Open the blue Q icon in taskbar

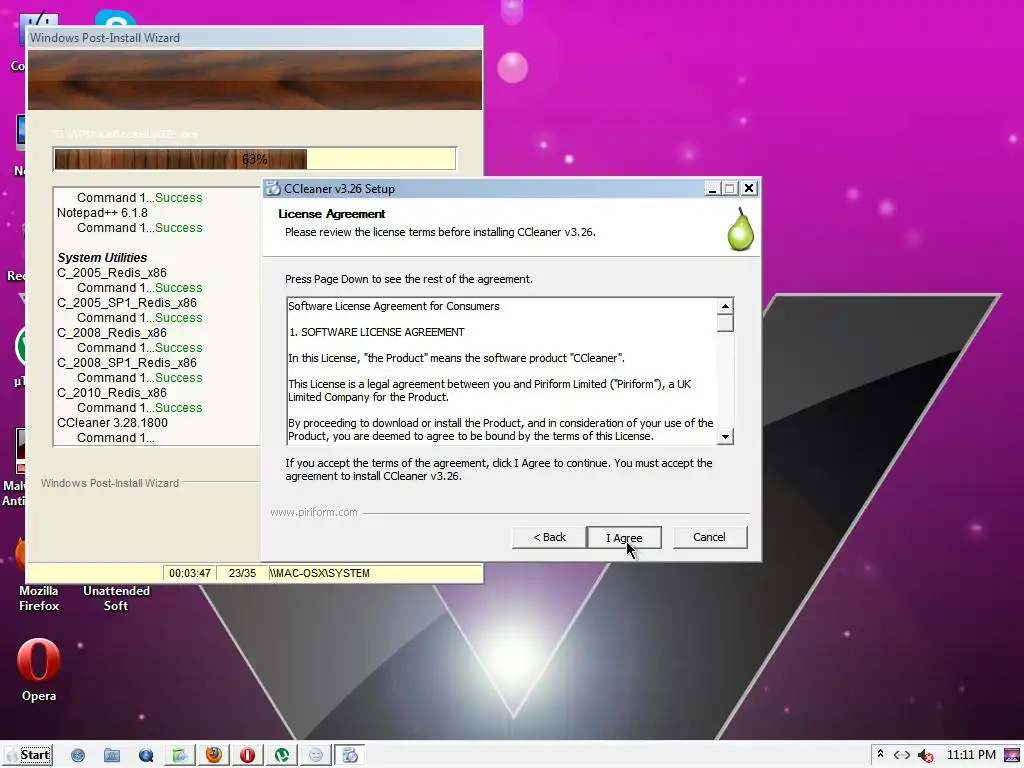[x=146, y=756]
